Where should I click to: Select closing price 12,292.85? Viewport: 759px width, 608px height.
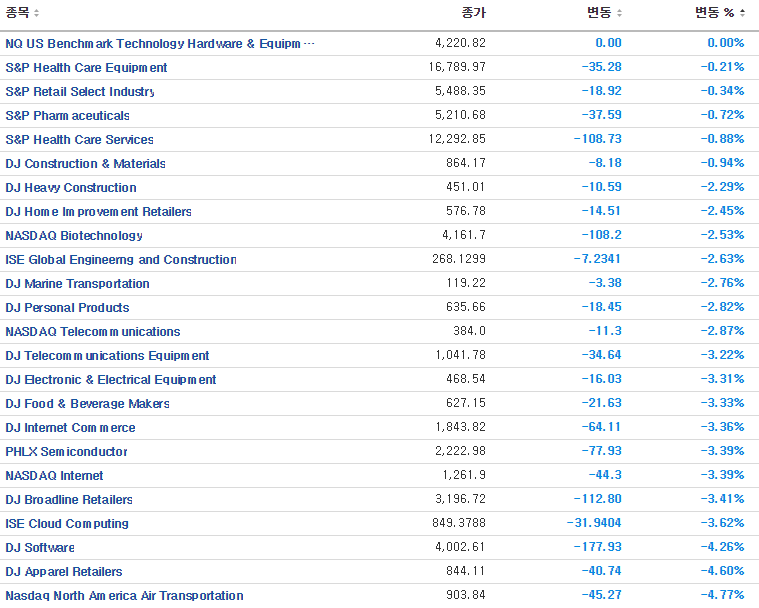[456, 139]
